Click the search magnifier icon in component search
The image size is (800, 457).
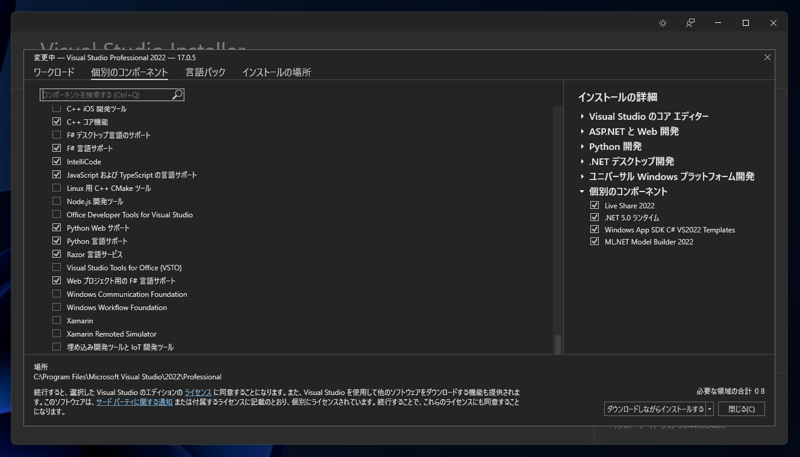(178, 94)
